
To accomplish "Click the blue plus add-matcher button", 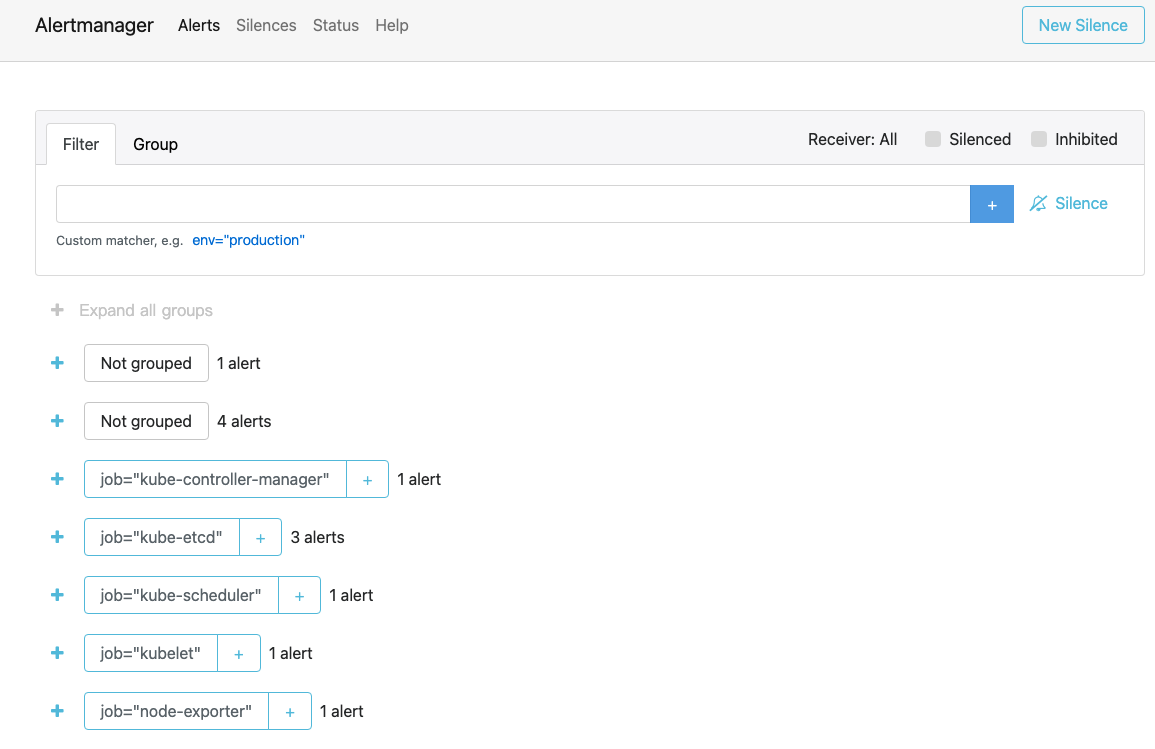I will [991, 204].
